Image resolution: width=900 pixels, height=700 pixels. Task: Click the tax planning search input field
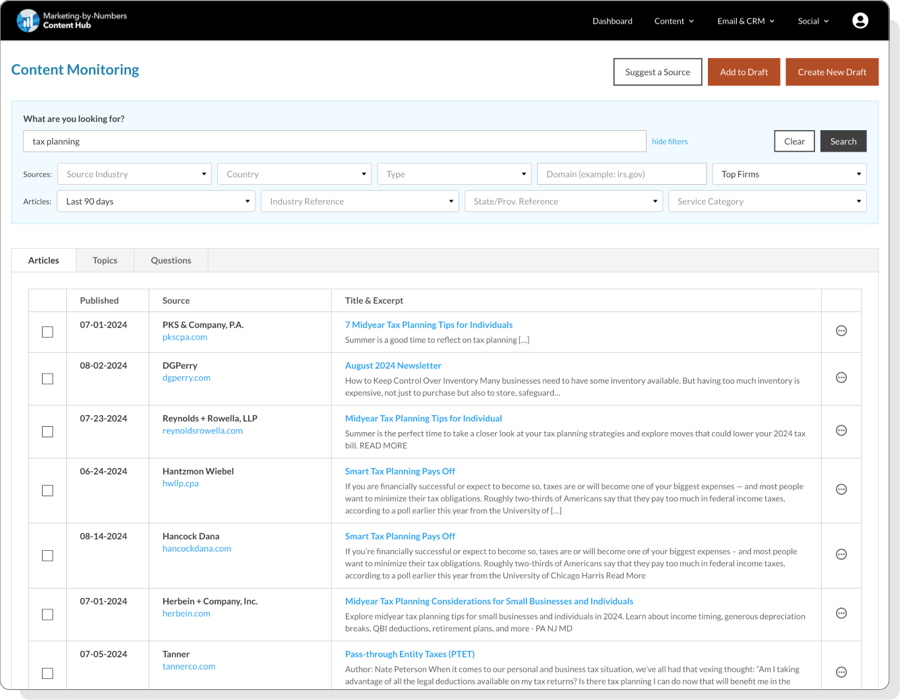tap(334, 141)
